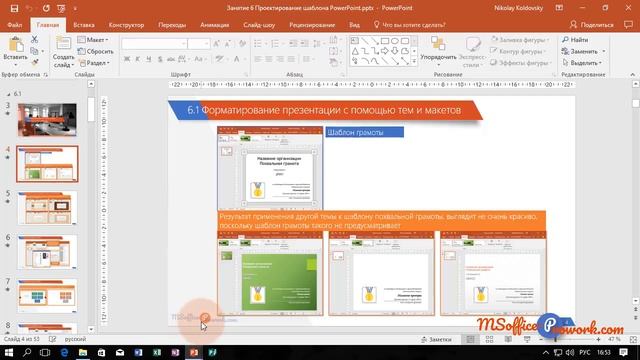Screen dimensions: 640x360
Task: Align text left in the paragraph group
Action: pyautogui.click(x=258, y=59)
